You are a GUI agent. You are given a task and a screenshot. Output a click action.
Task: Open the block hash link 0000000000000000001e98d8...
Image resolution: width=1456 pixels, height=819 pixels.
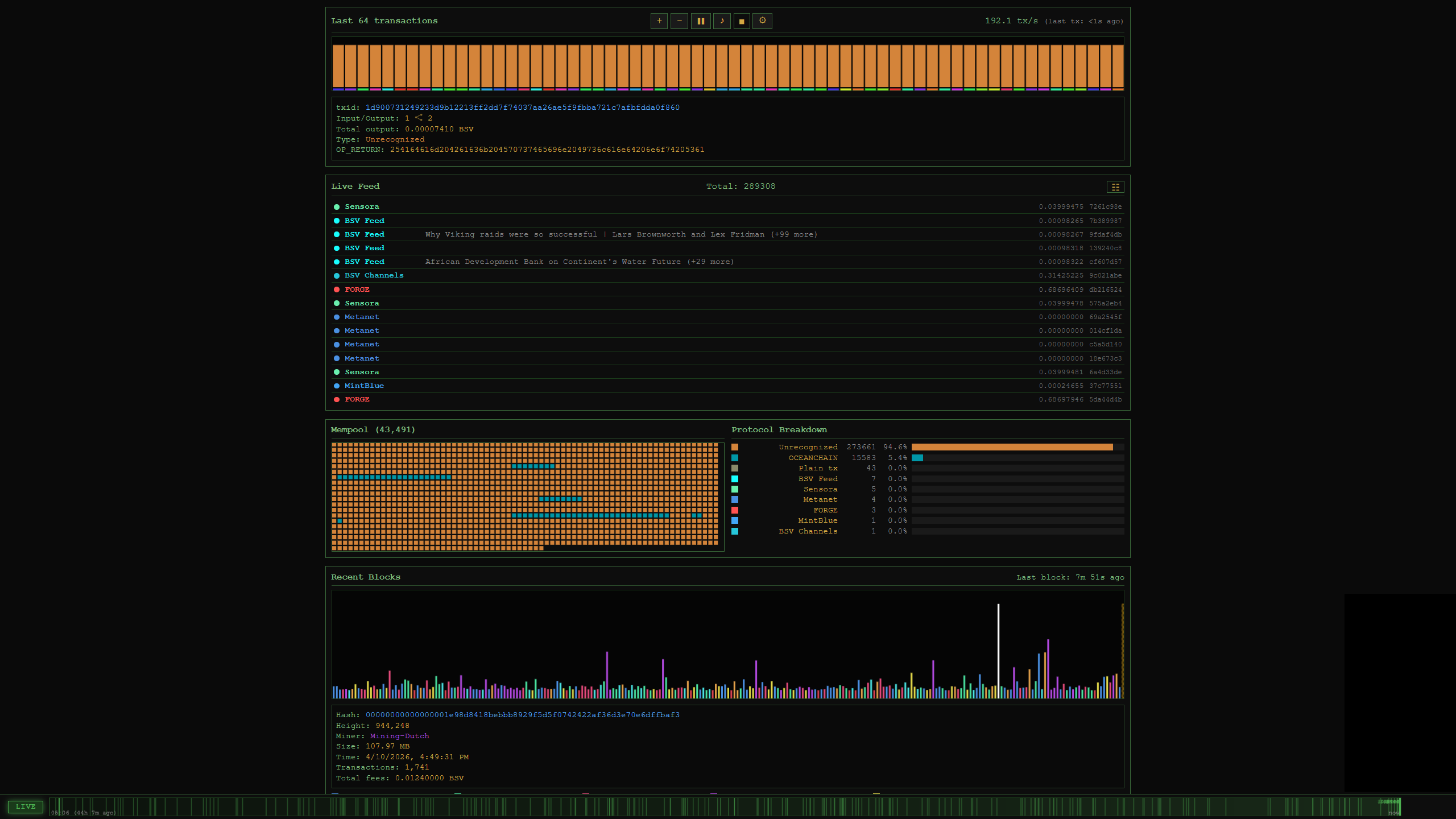click(522, 715)
